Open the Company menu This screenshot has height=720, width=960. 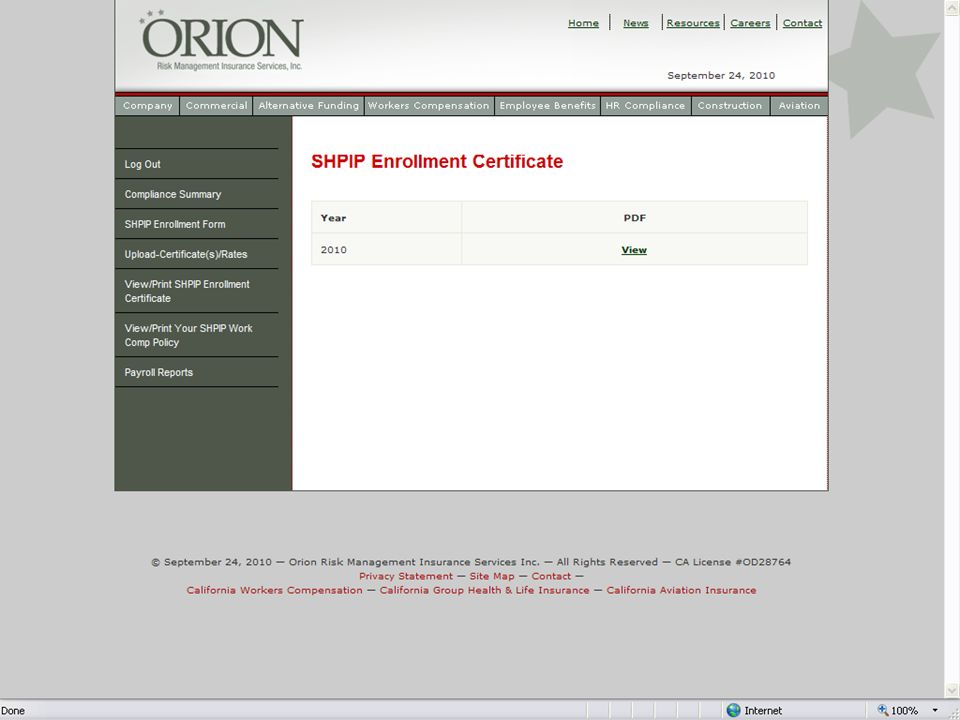[x=148, y=106]
